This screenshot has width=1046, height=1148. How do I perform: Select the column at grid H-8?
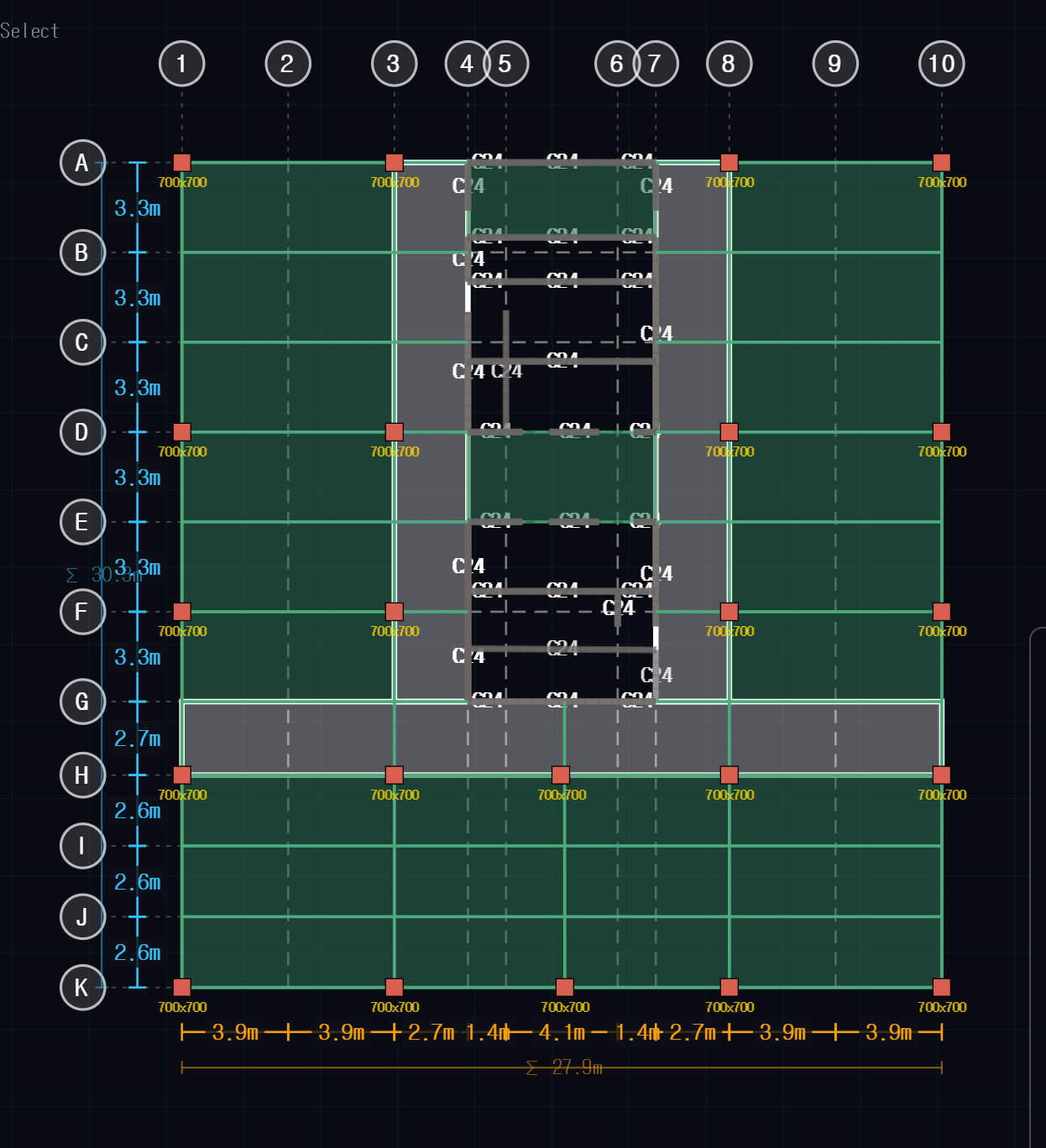pos(730,775)
